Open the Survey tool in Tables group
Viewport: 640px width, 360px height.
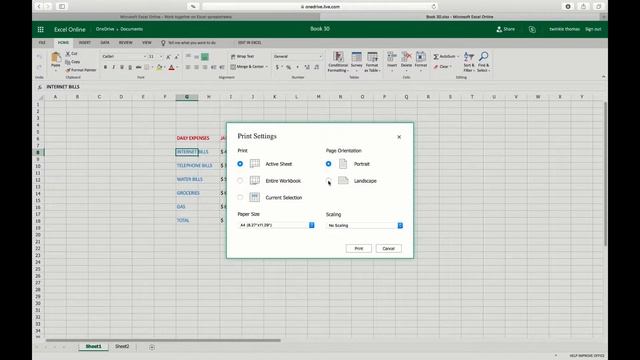356,60
